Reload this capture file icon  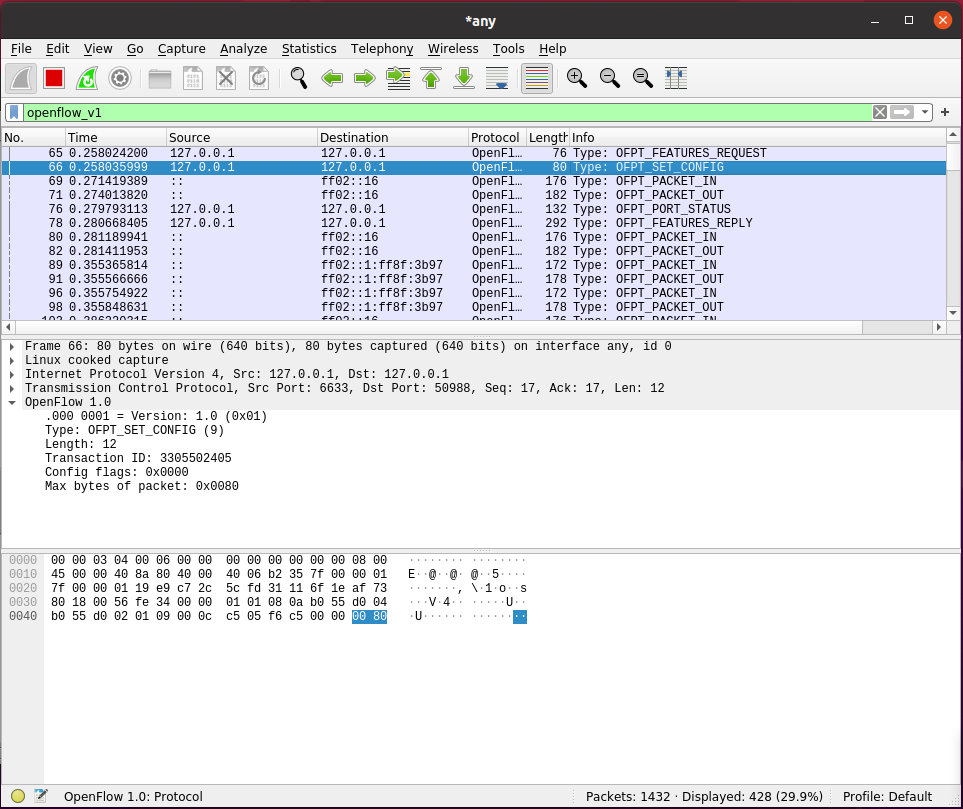(x=259, y=79)
